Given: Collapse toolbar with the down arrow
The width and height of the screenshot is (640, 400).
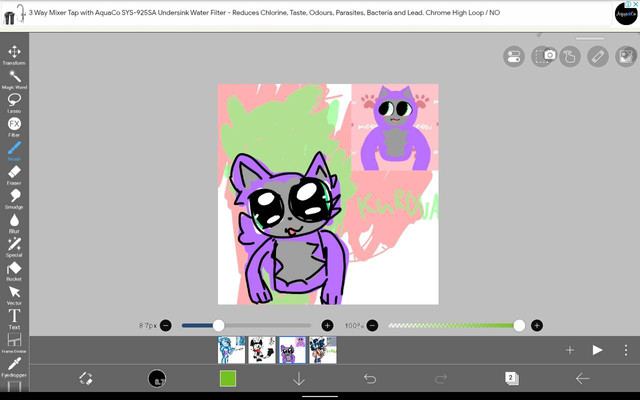Looking at the screenshot, I should (298, 379).
